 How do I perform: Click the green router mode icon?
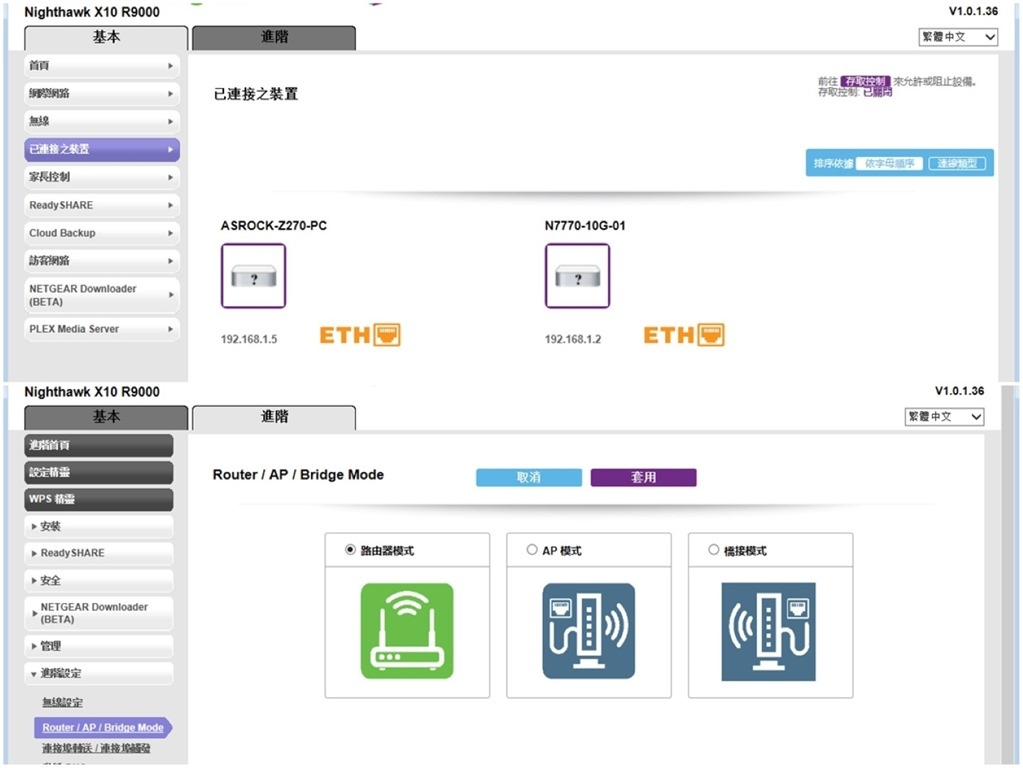click(x=407, y=631)
